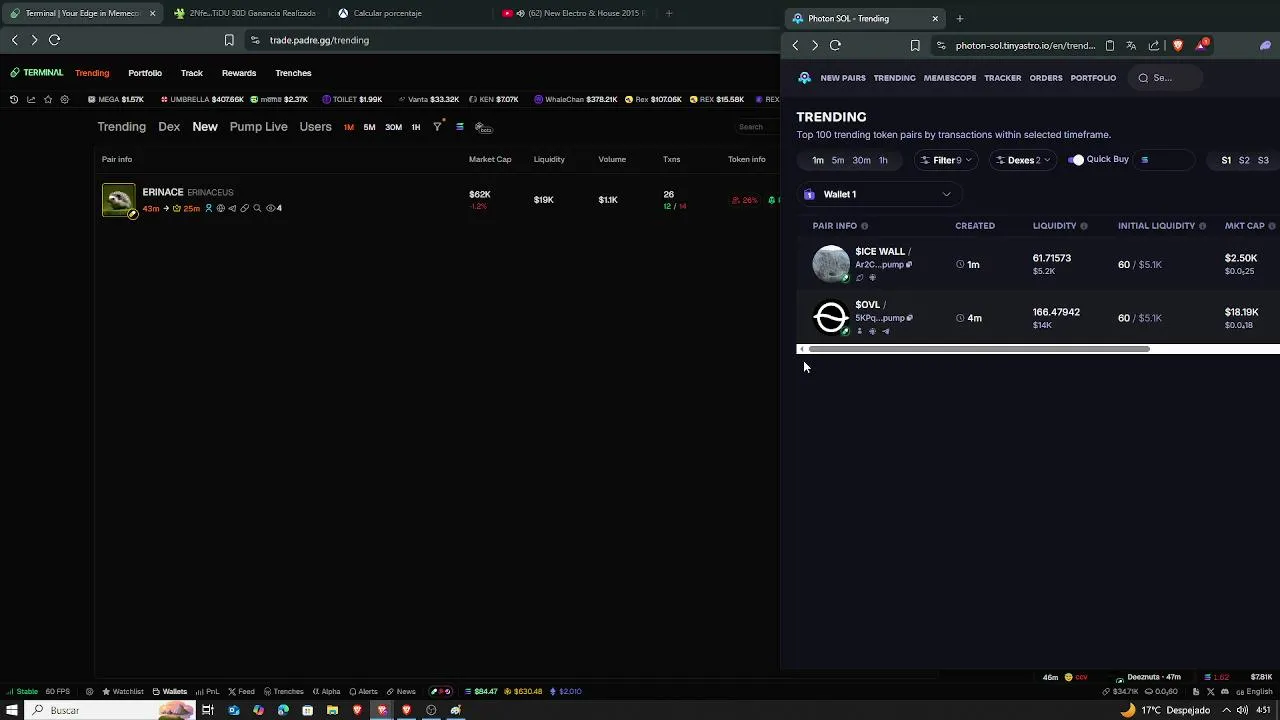Image resolution: width=1280 pixels, height=720 pixels.
Task: Select Padre 5M timeframe
Action: [369, 127]
